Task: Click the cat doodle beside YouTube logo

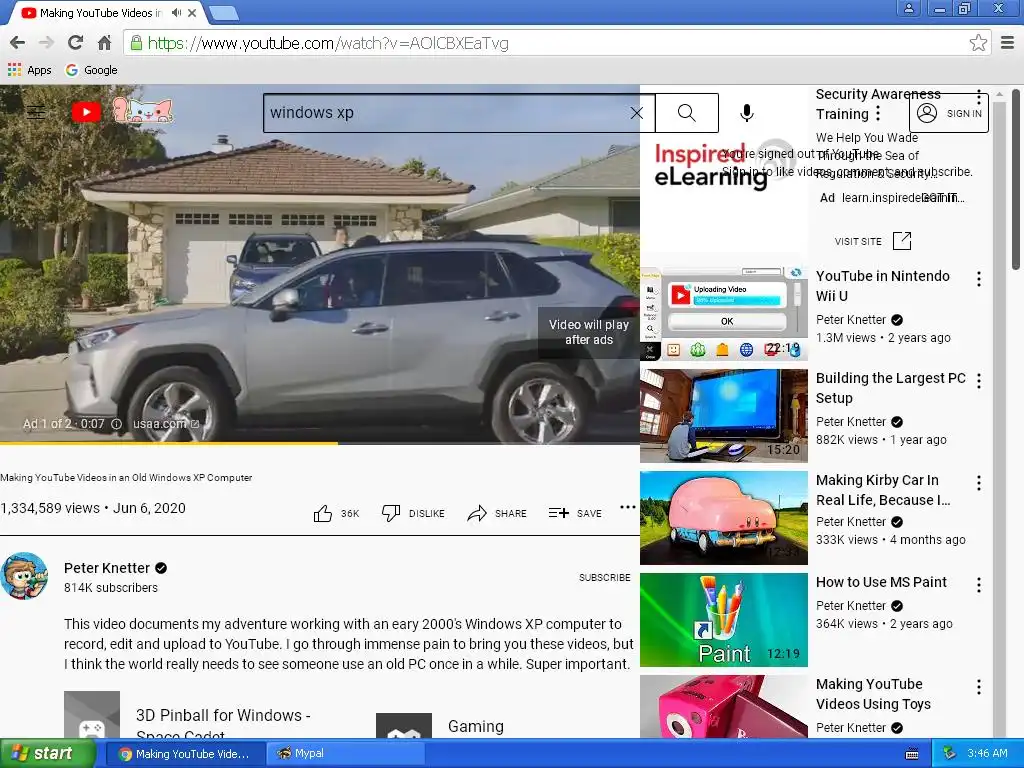Action: pos(143,110)
